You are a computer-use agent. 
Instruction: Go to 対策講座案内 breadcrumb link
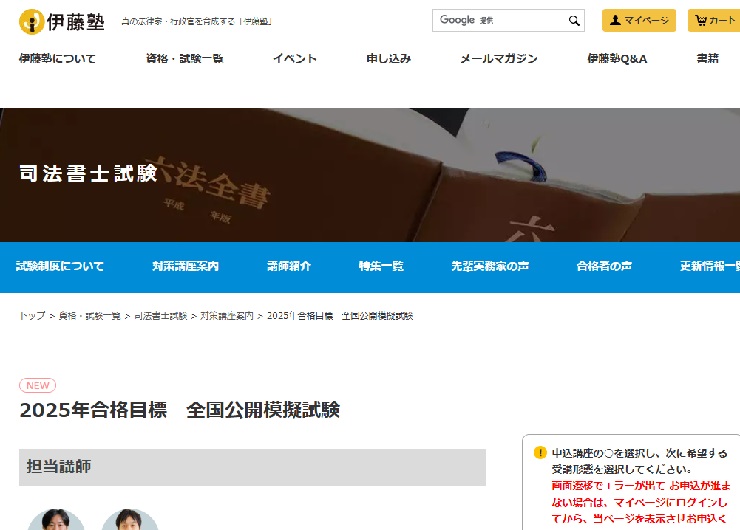[x=227, y=316]
